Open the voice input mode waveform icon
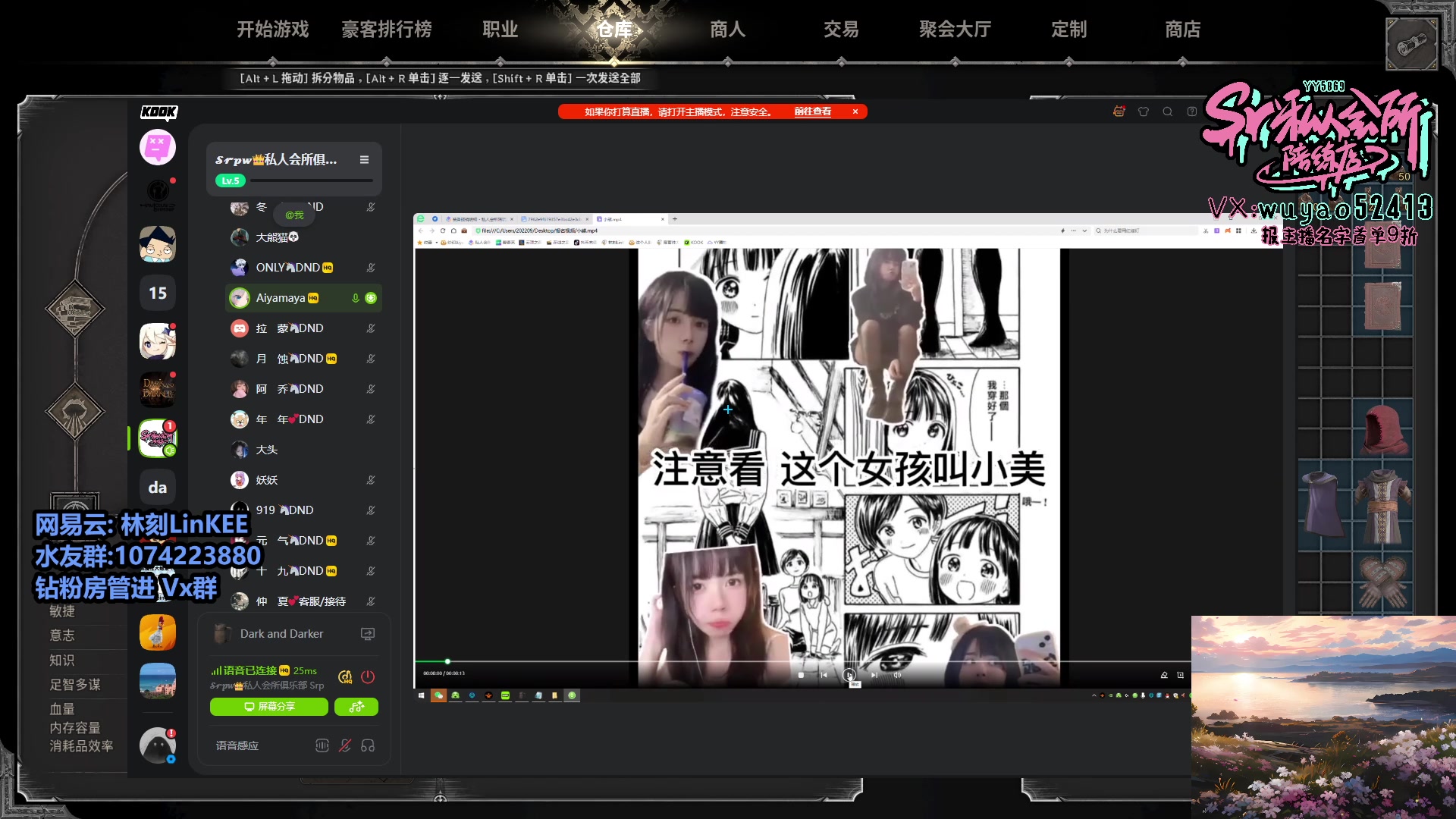Viewport: 1456px width, 819px height. [x=322, y=745]
